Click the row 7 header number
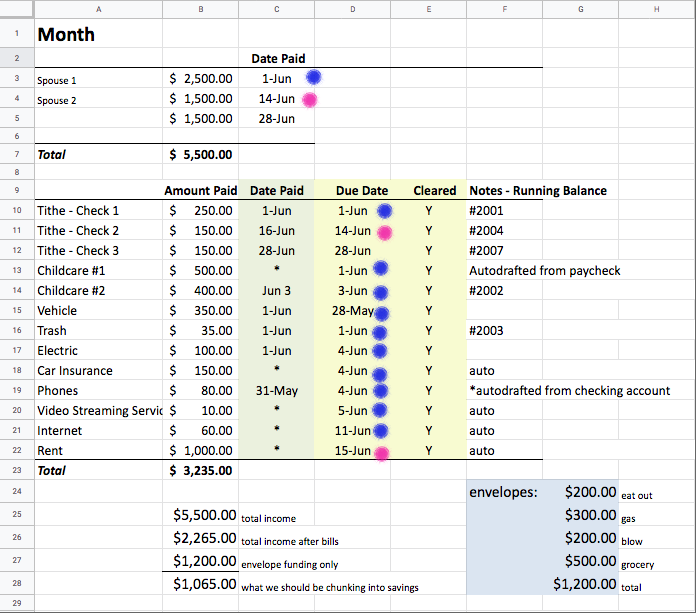This screenshot has height=613, width=696. point(16,155)
